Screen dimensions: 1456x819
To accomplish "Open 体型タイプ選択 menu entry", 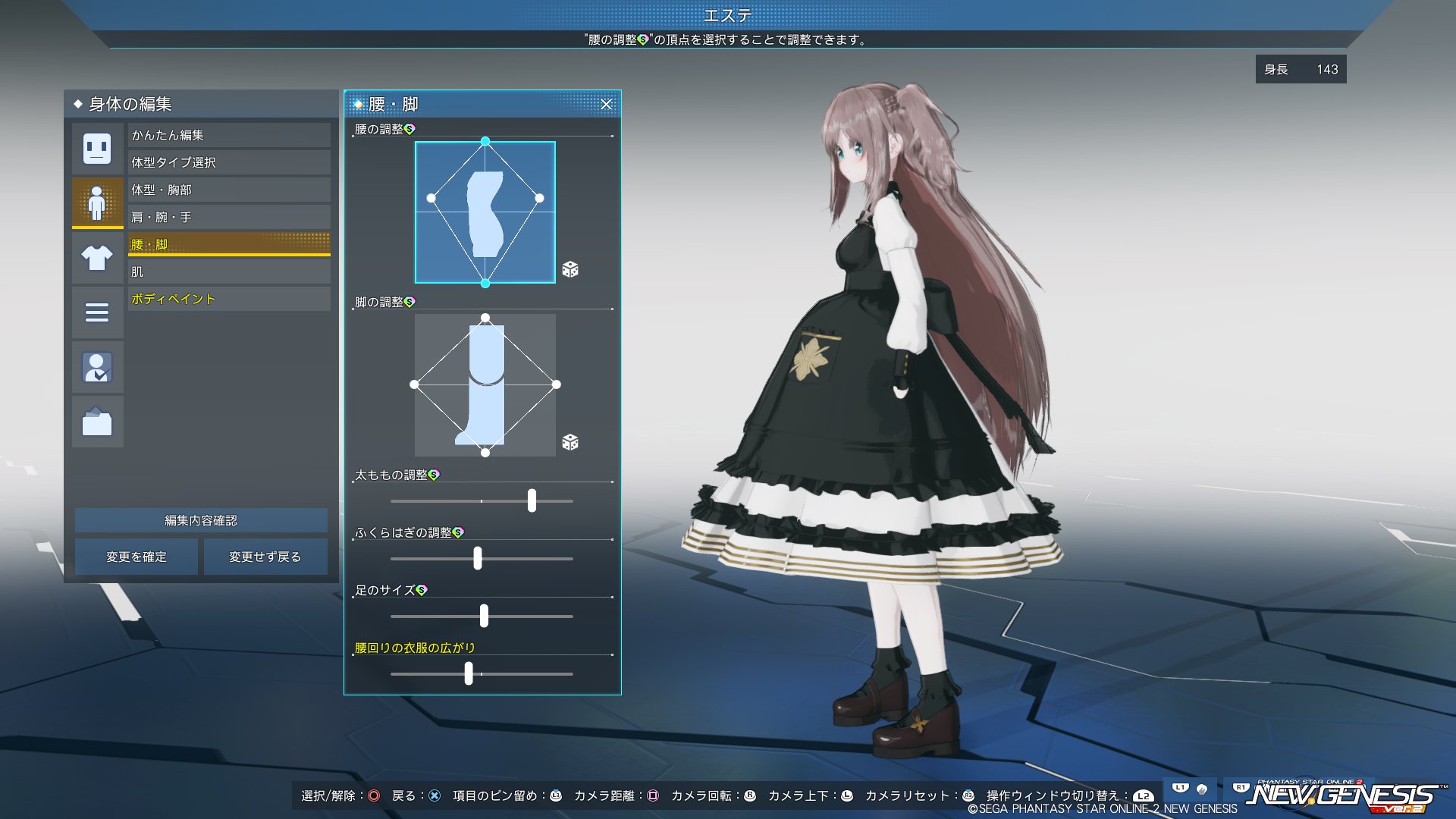I will coord(228,162).
